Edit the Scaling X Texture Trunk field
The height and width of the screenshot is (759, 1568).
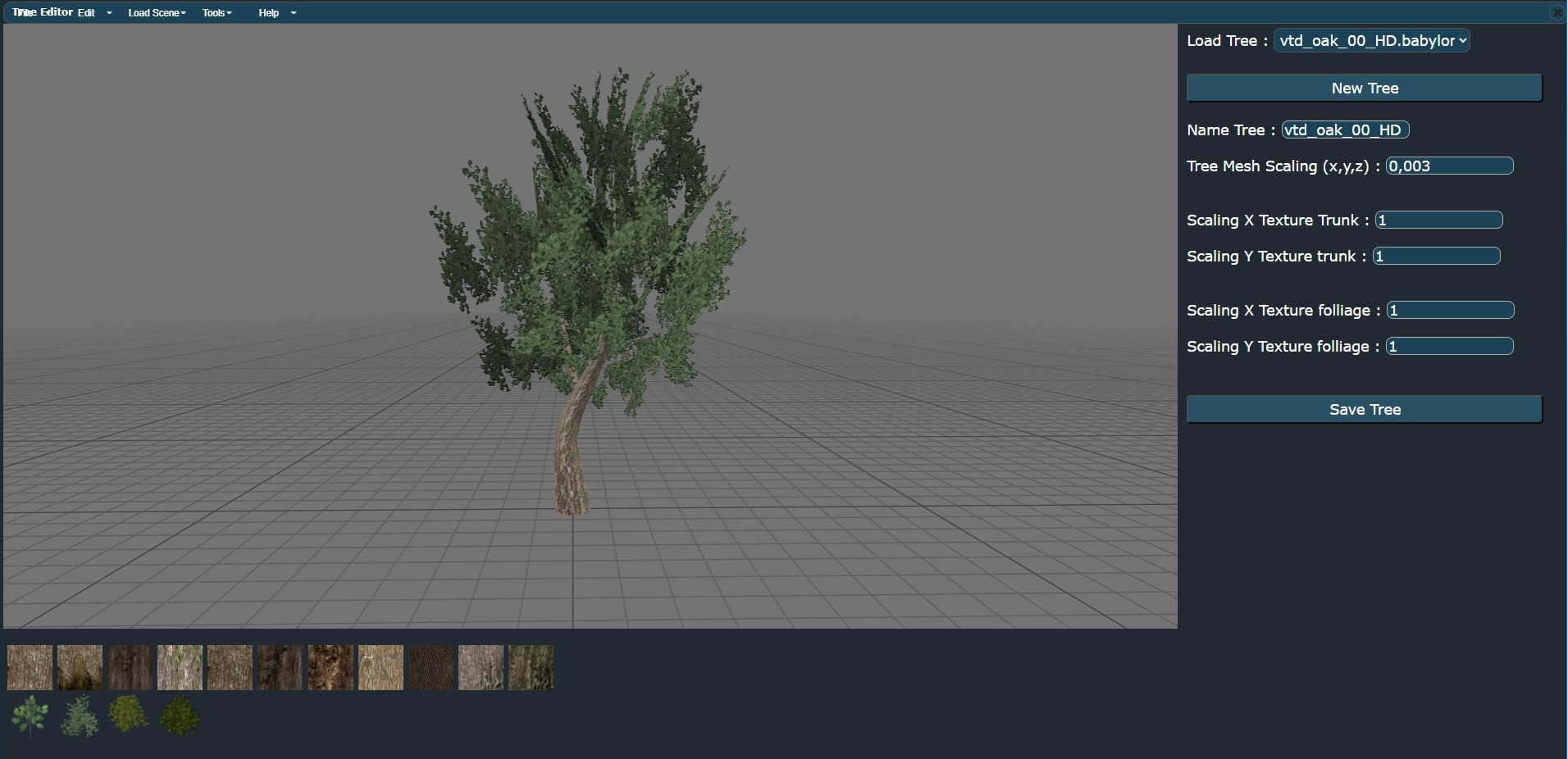(x=1438, y=220)
